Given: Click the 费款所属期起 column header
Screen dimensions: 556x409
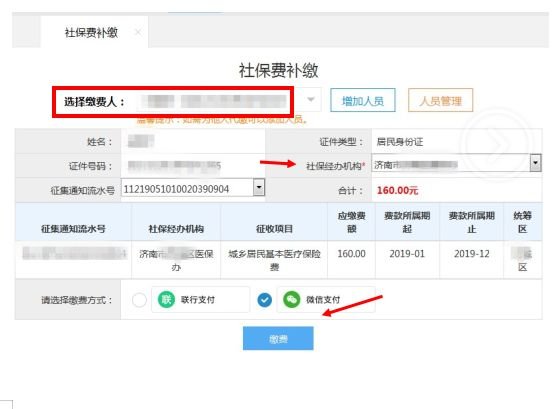Looking at the screenshot, I should 407,222.
